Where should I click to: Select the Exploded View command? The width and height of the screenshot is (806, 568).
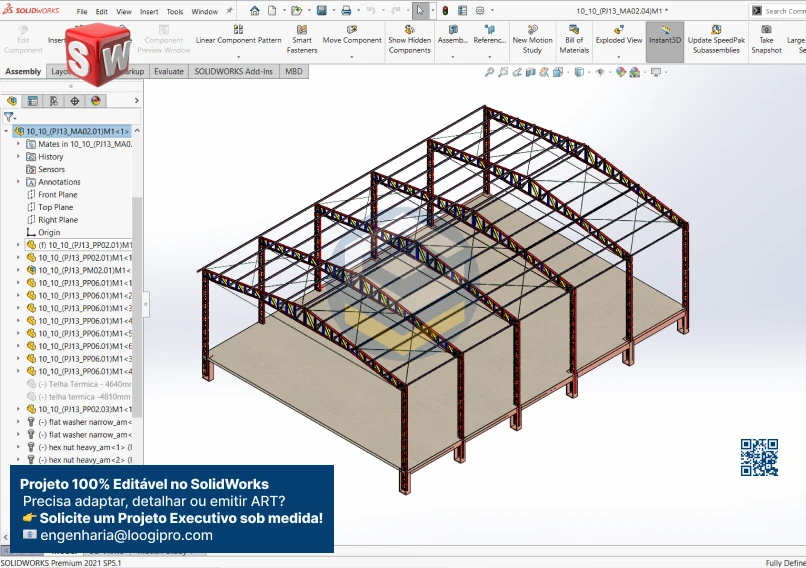point(619,40)
